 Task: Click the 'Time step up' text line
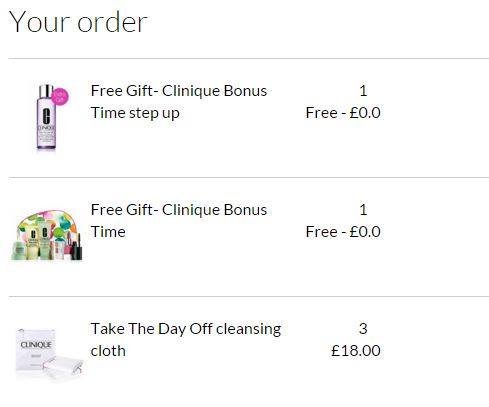[x=135, y=113]
